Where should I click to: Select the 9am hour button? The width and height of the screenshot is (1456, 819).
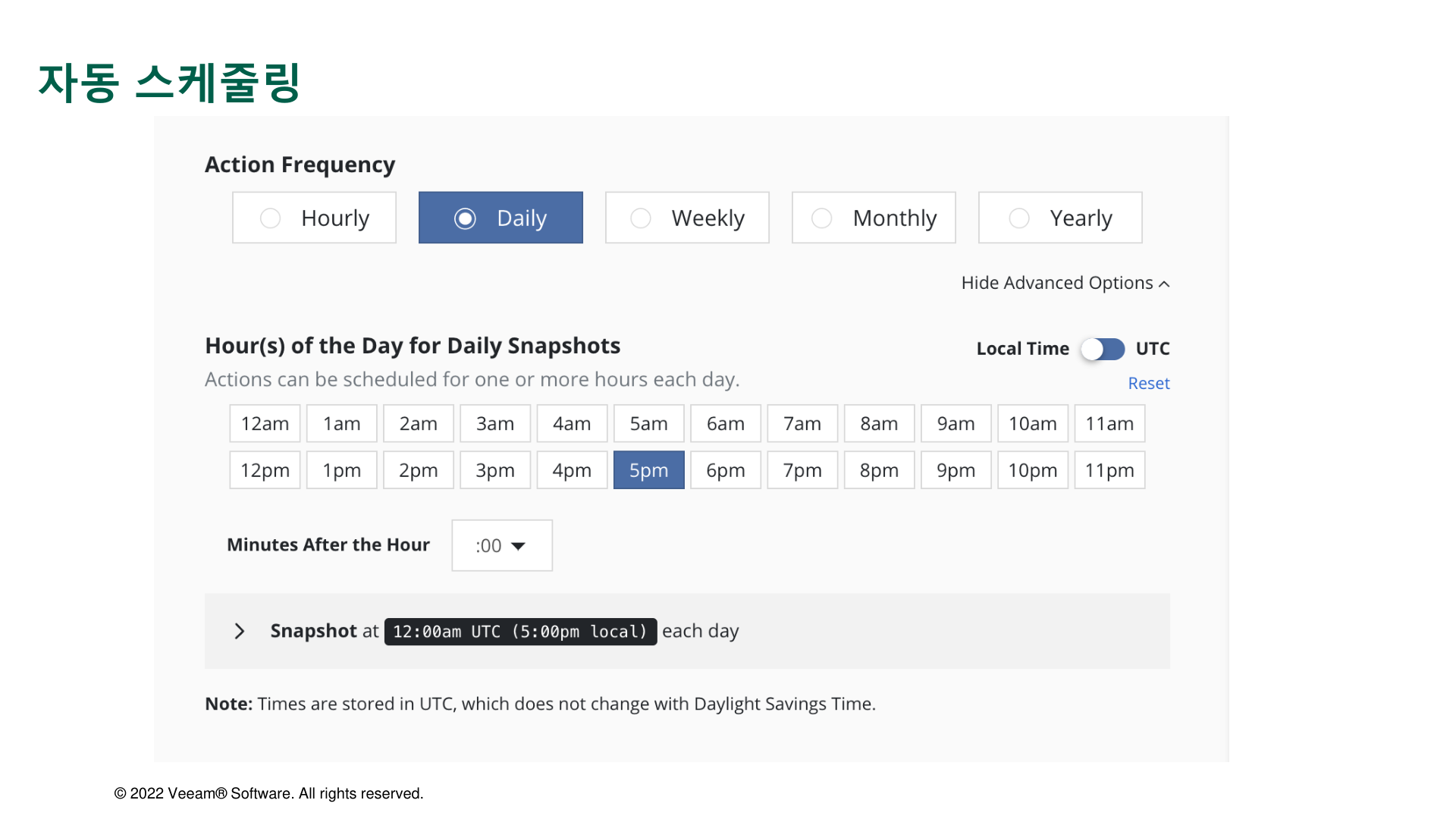955,424
